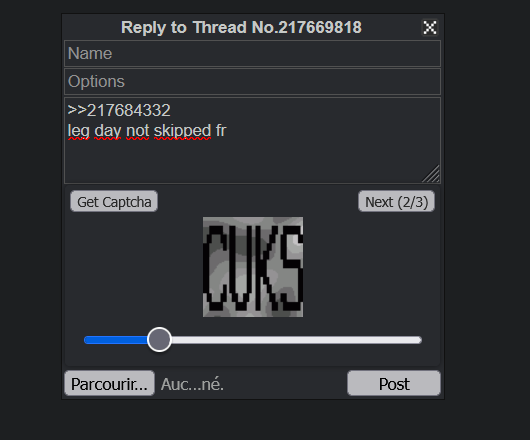Click the CUKS captcha image
The height and width of the screenshot is (440, 530).
coord(253,267)
